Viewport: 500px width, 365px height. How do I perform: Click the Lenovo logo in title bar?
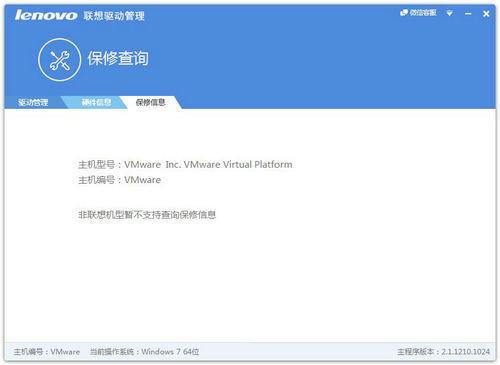46,15
